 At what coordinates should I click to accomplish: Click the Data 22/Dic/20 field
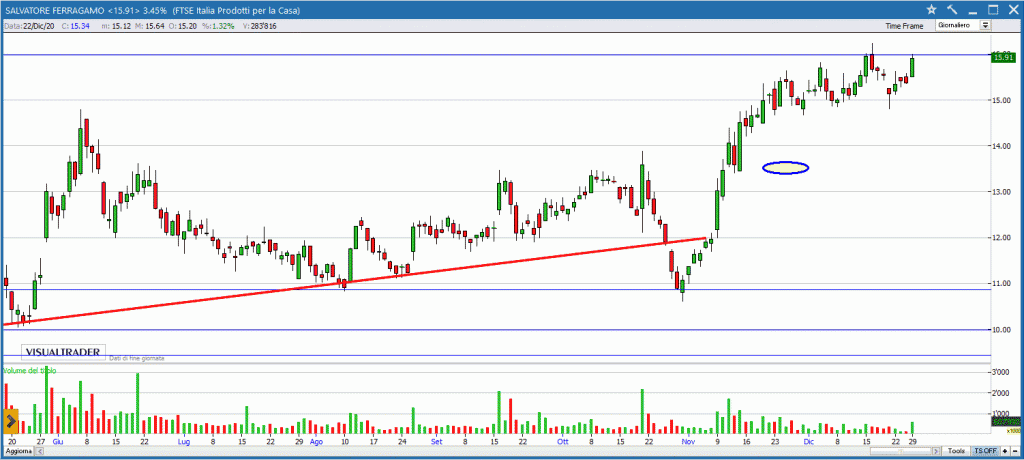click(x=29, y=25)
